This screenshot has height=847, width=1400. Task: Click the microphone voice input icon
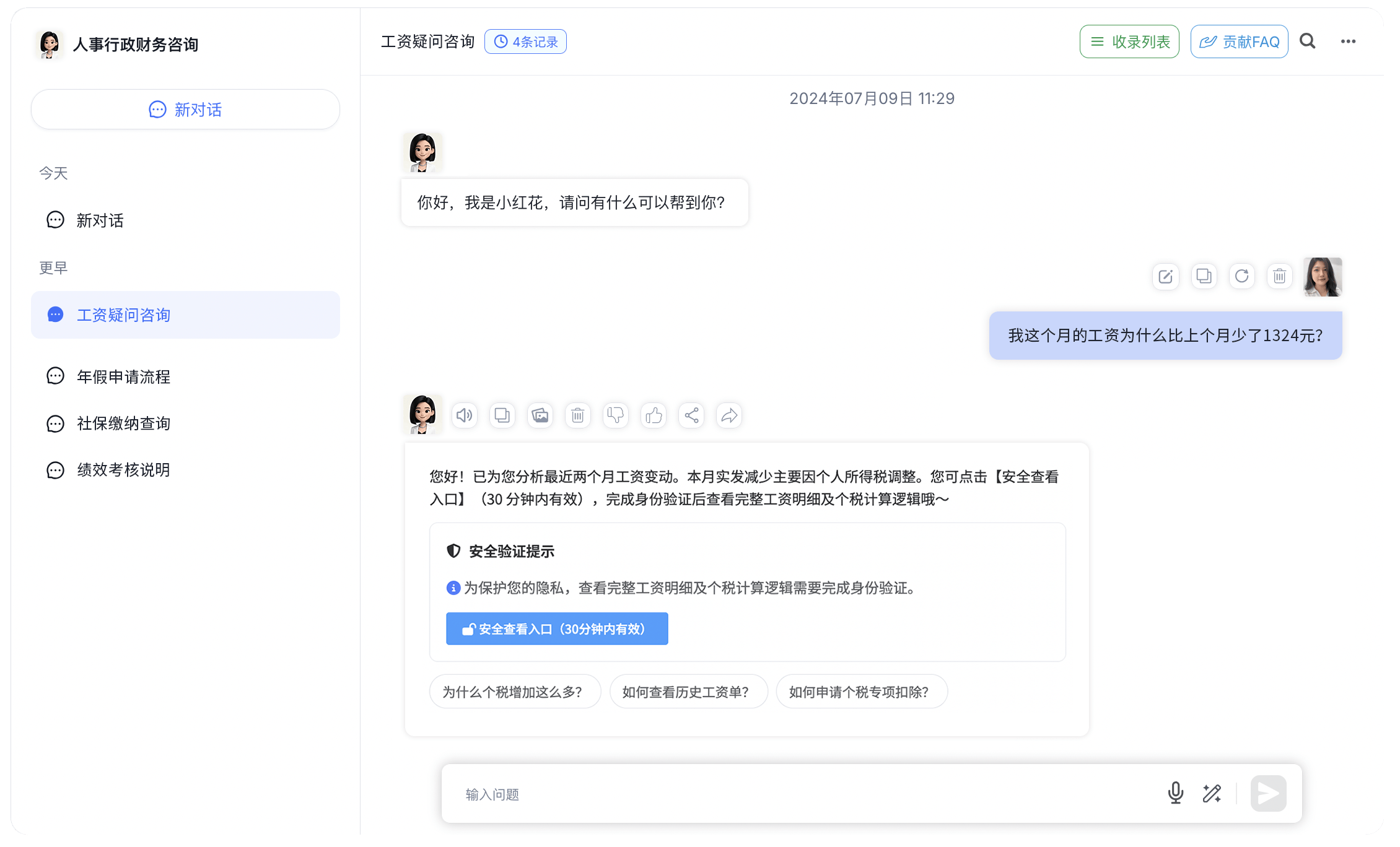pyautogui.click(x=1175, y=793)
